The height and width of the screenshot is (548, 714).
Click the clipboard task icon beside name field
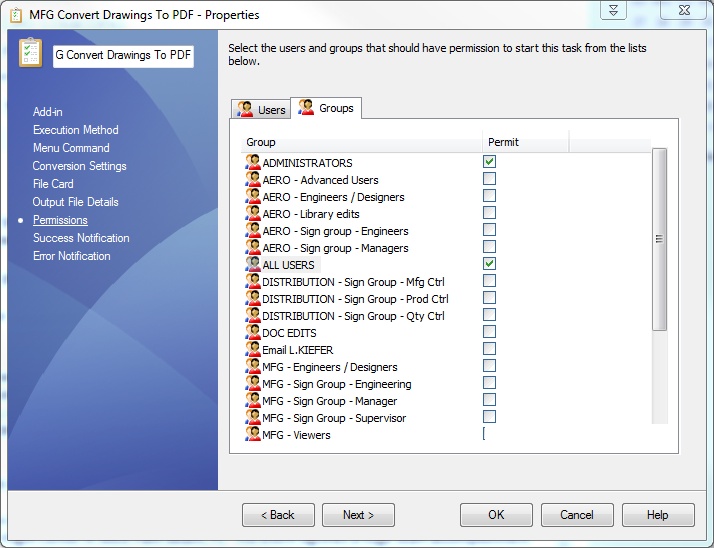[31, 53]
